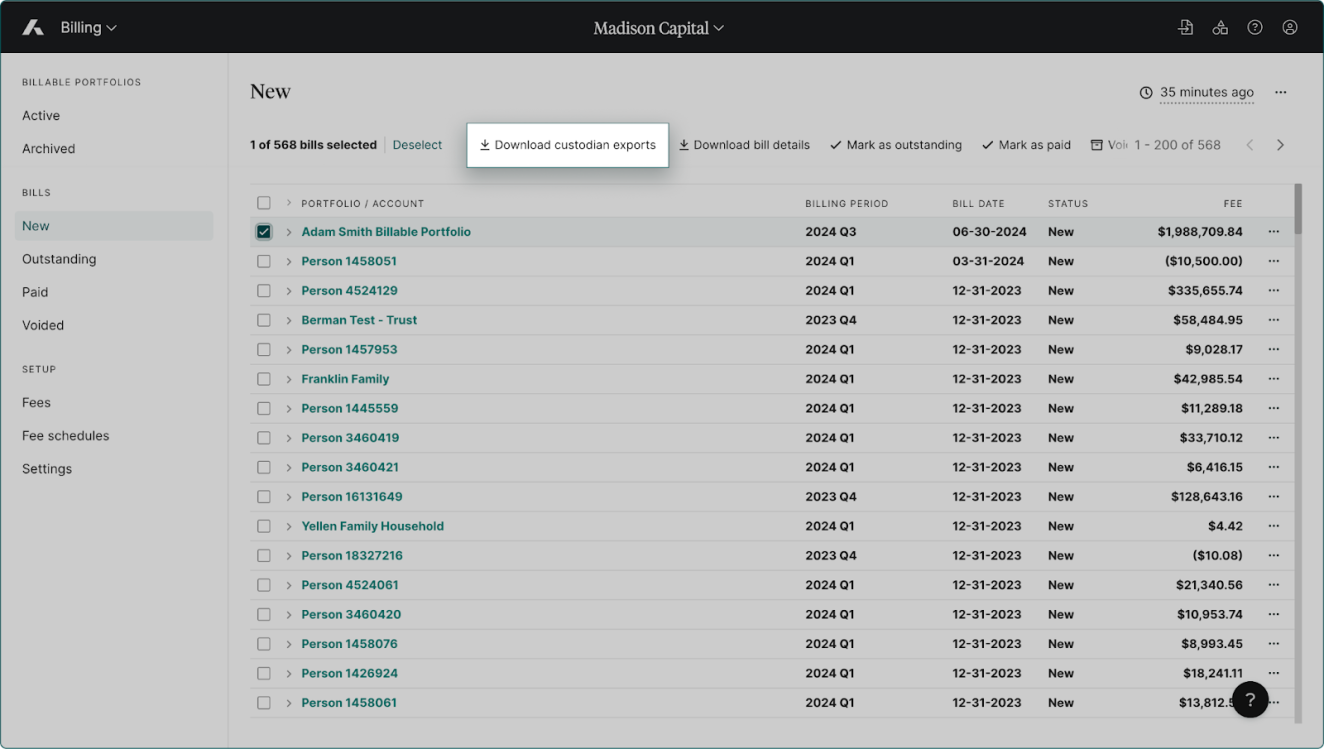
Task: Open row actions for Franklin Family
Action: point(1273,379)
